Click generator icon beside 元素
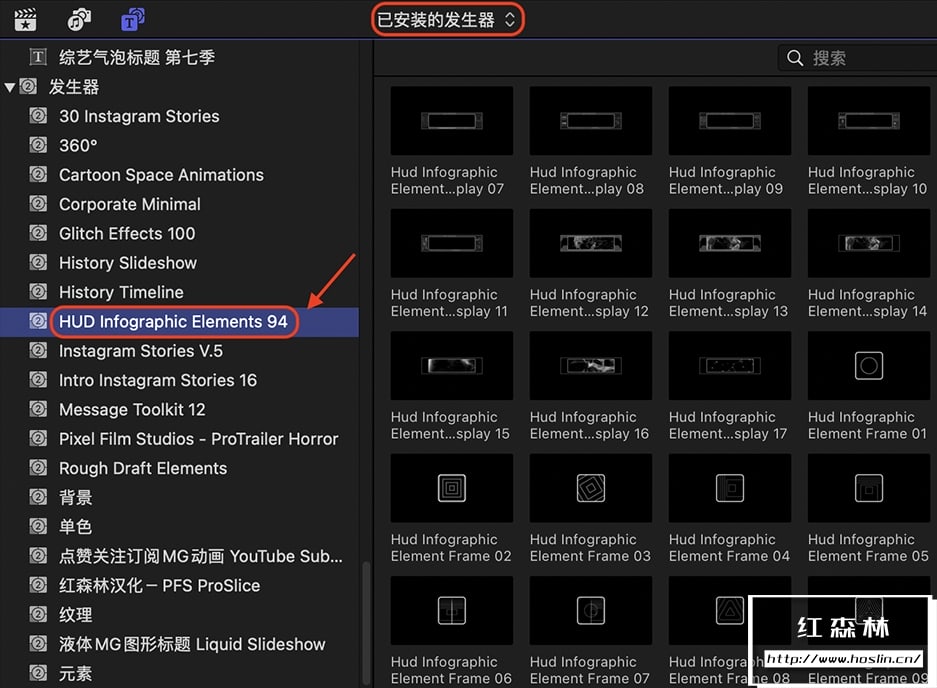The width and height of the screenshot is (937, 688). point(38,673)
